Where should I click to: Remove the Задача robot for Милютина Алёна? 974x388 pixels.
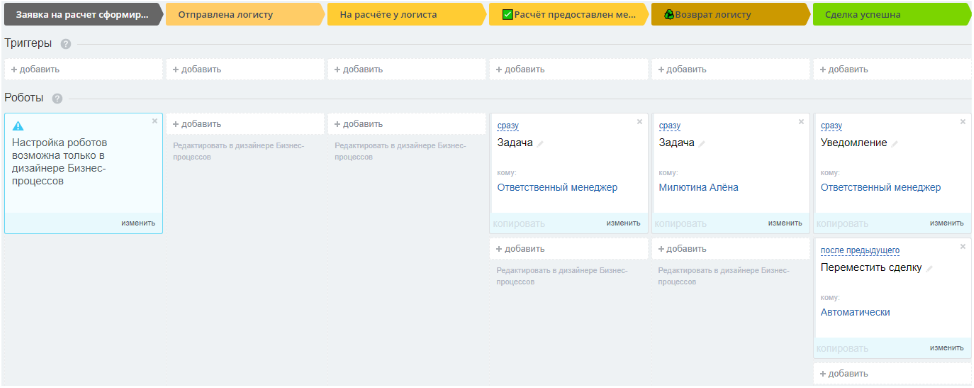point(801,122)
